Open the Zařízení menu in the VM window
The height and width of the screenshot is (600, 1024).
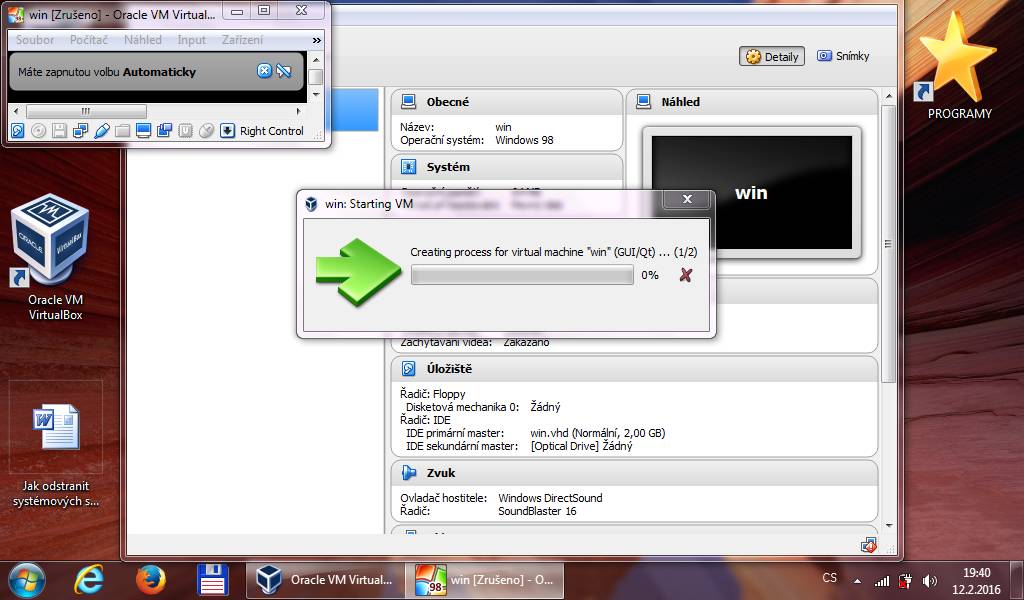[242, 40]
